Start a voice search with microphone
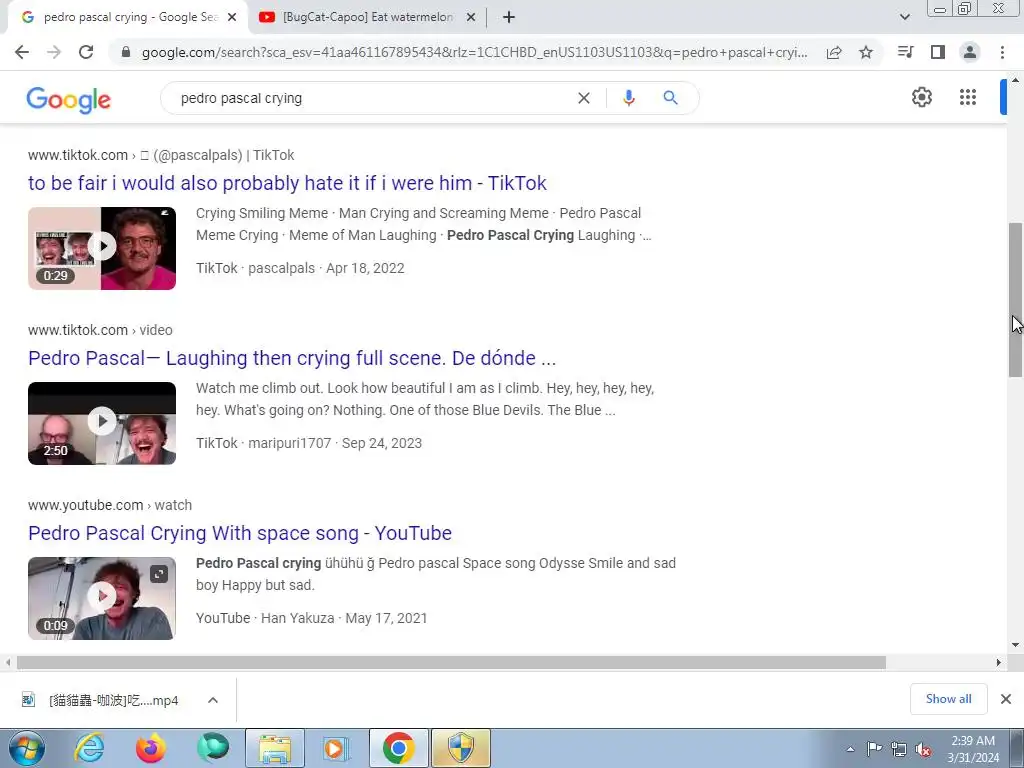This screenshot has width=1024, height=768. coord(628,98)
